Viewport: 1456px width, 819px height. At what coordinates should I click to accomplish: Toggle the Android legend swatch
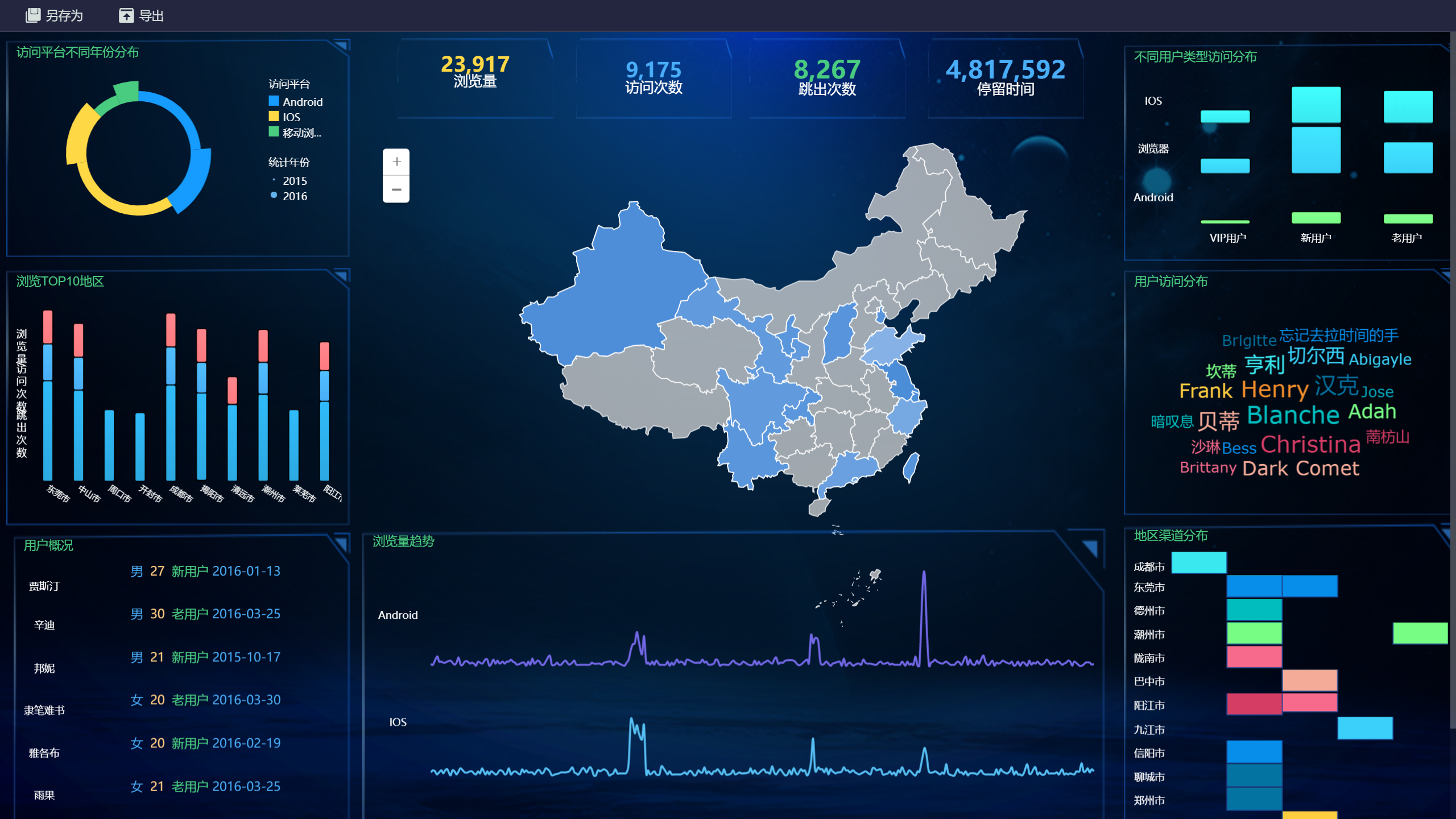click(x=274, y=101)
